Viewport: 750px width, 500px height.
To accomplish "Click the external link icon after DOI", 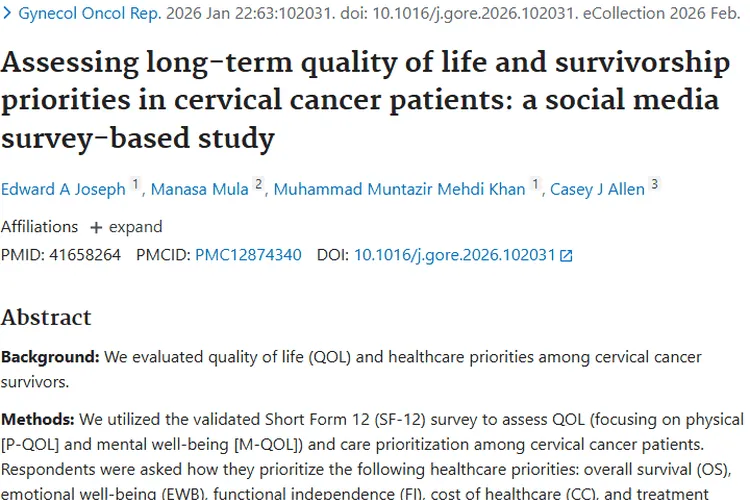I will (x=566, y=256).
